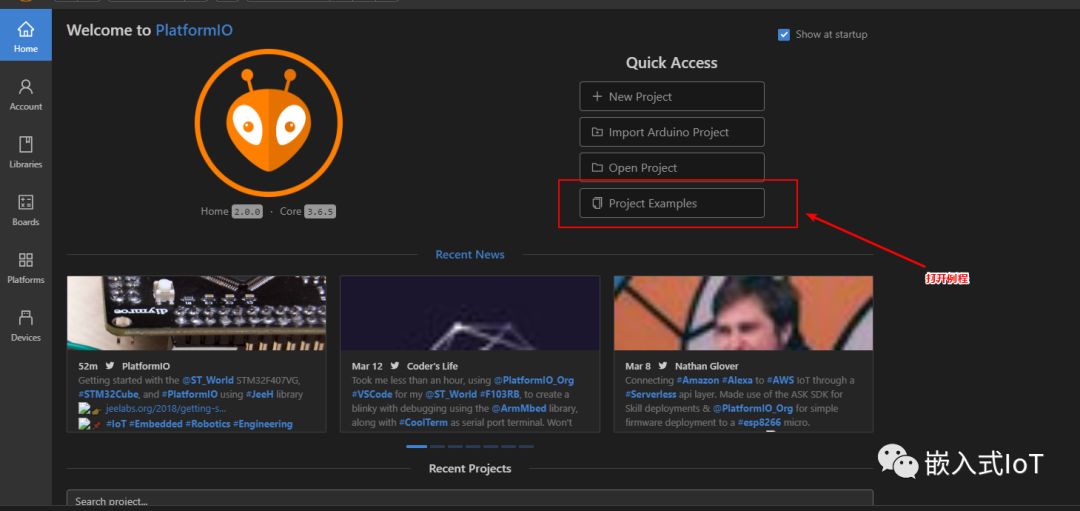Image resolution: width=1080 pixels, height=511 pixels.
Task: Open Project Examples in Quick Access
Action: click(672, 203)
